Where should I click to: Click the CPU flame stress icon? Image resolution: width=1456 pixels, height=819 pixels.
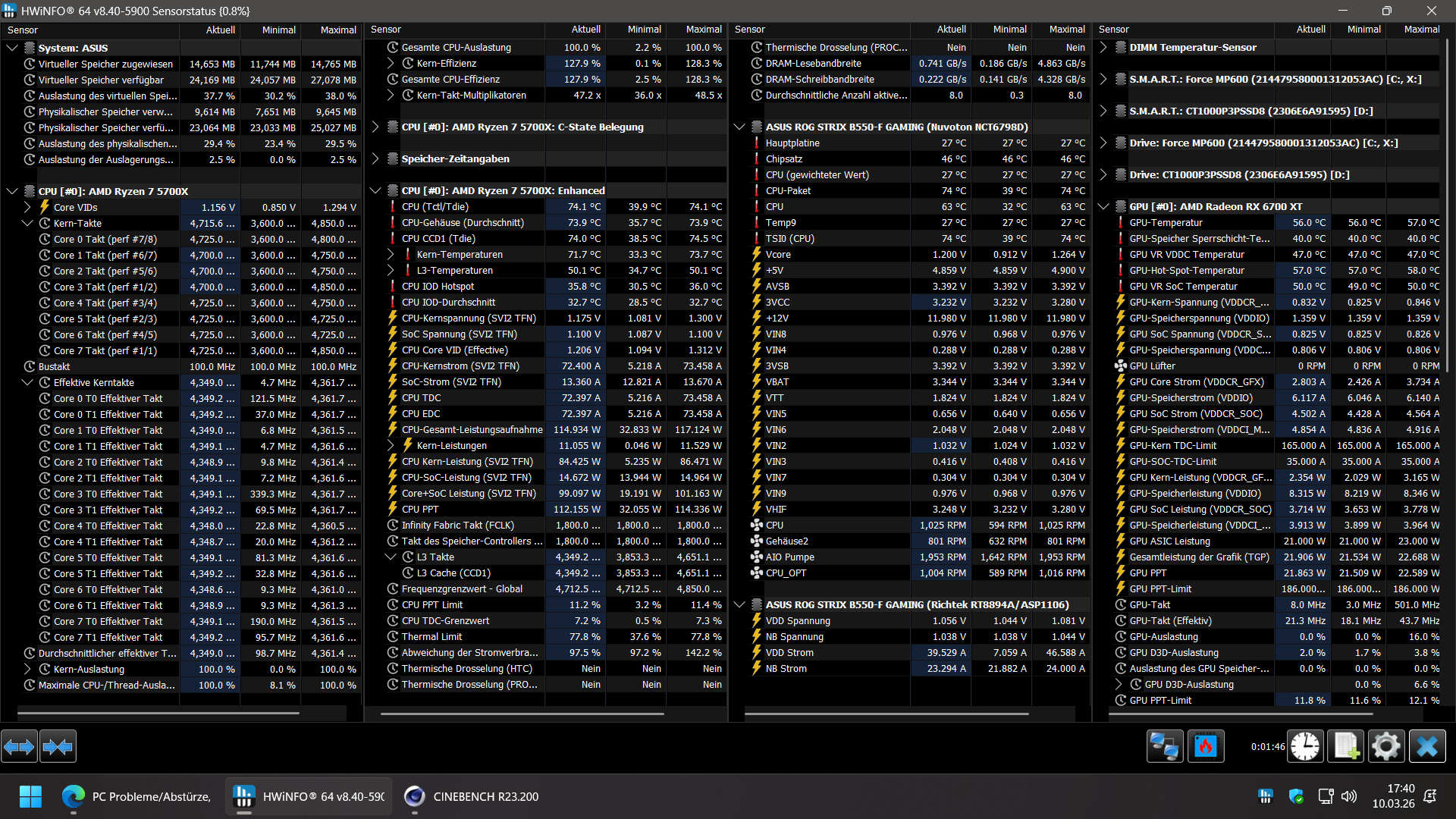(x=1205, y=747)
